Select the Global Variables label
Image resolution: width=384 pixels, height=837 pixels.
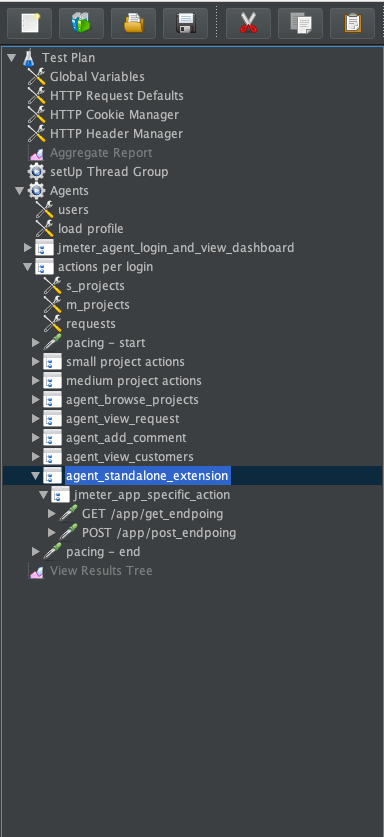click(97, 77)
